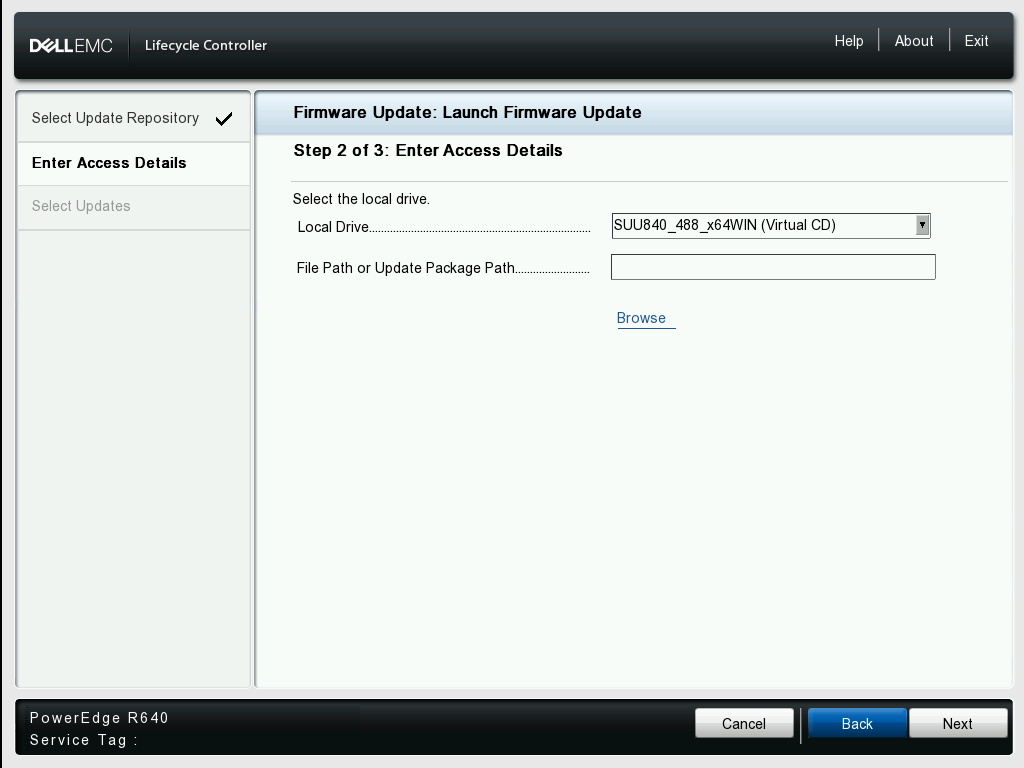This screenshot has width=1024, height=768.
Task: Open the Help page
Action: [848, 40]
